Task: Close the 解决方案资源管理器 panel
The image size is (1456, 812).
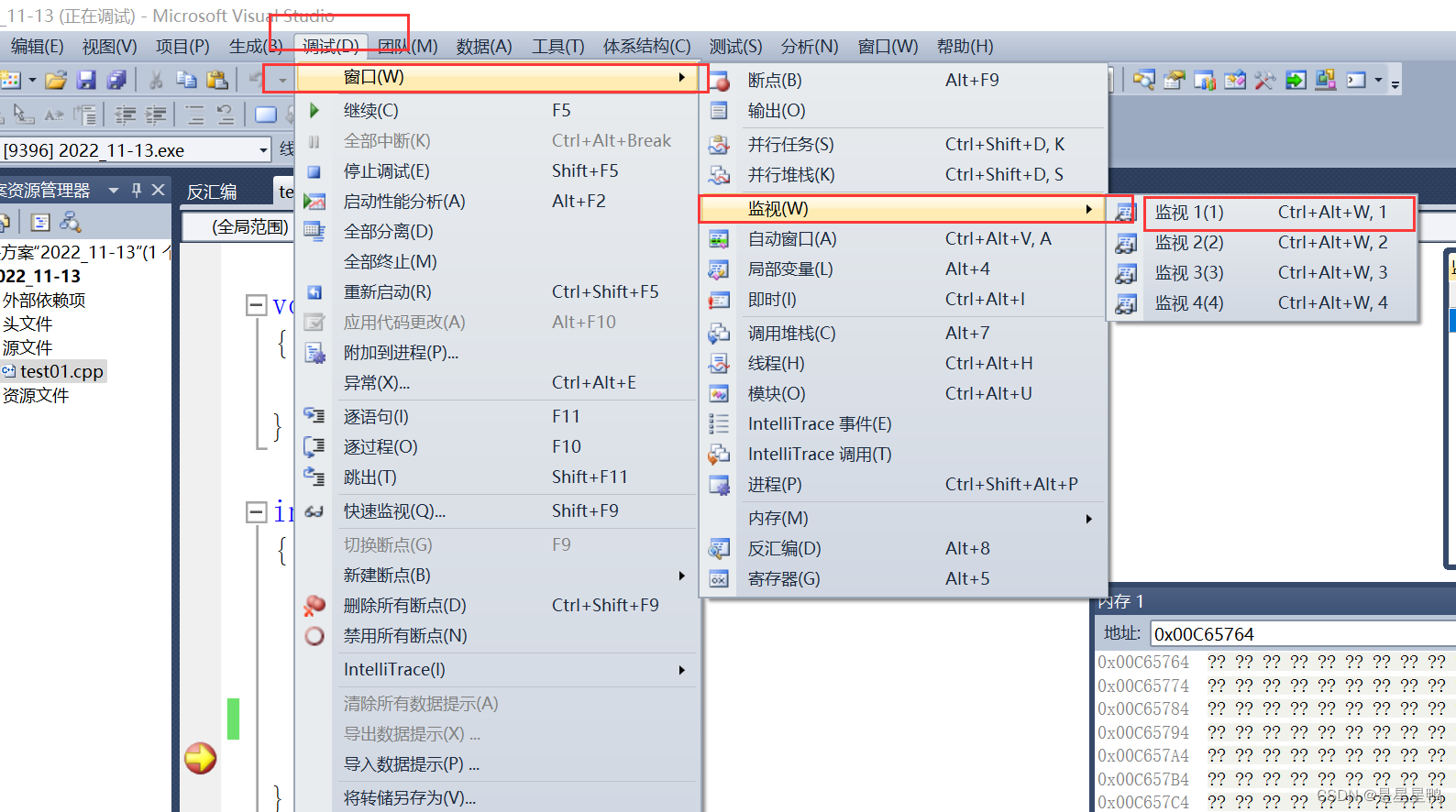Action: [159, 190]
